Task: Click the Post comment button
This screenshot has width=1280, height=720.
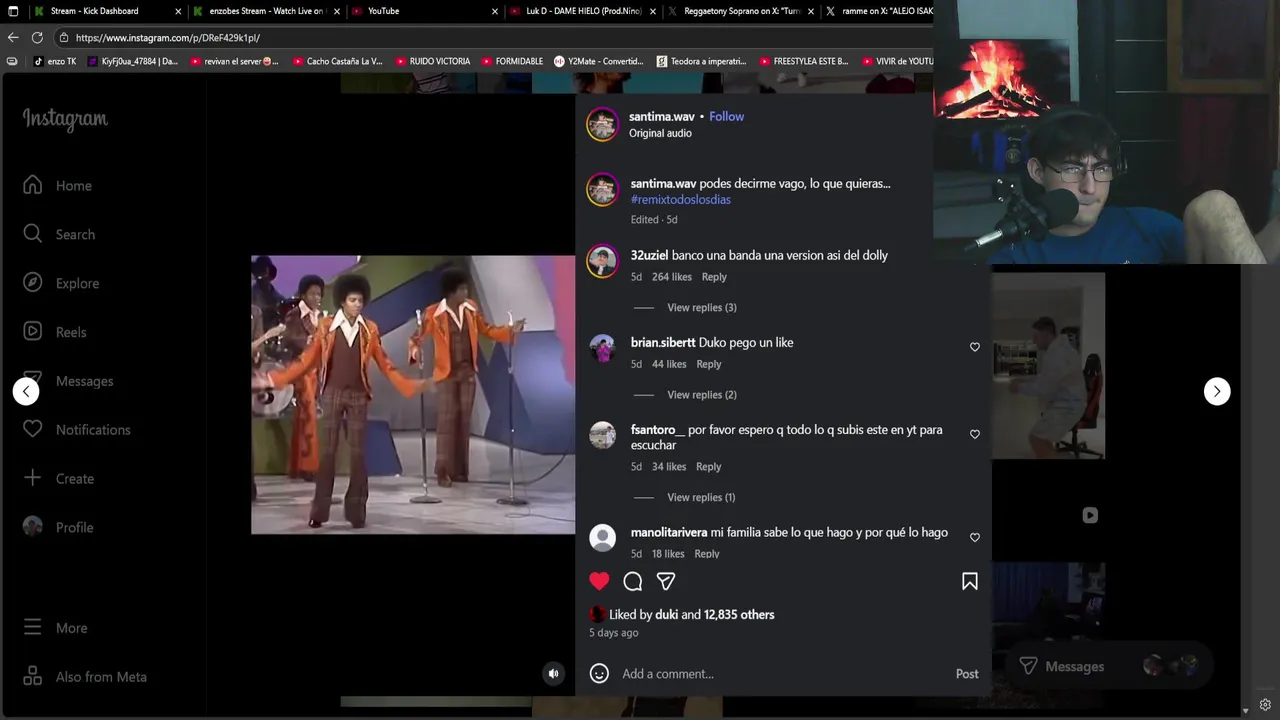Action: (x=967, y=674)
